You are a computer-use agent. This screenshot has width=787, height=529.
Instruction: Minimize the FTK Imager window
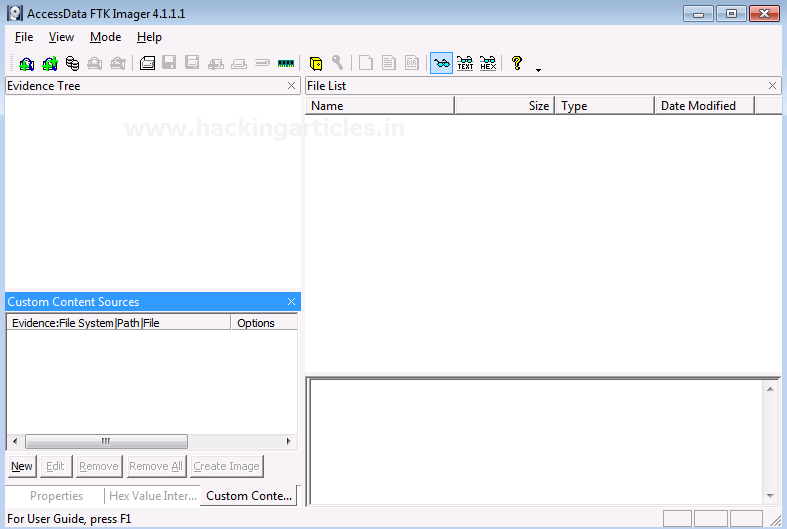[698, 14]
